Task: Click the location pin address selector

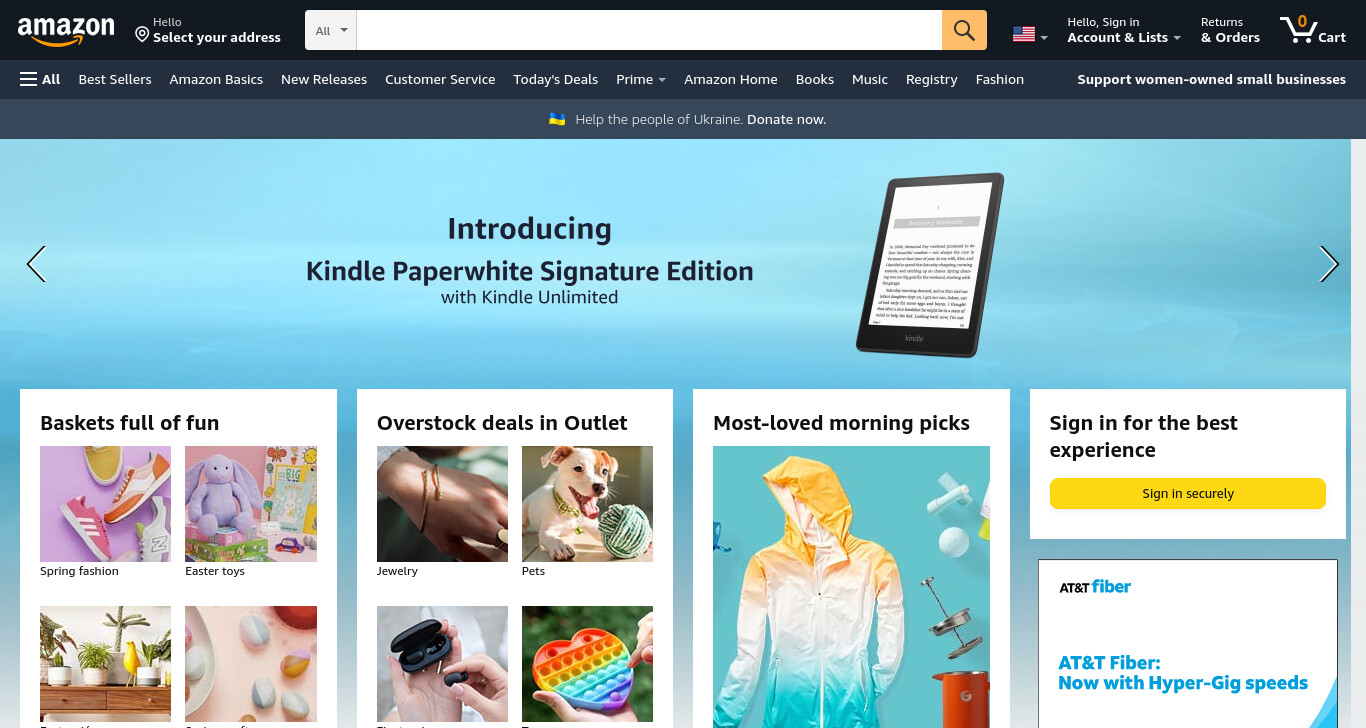Action: [x=208, y=30]
